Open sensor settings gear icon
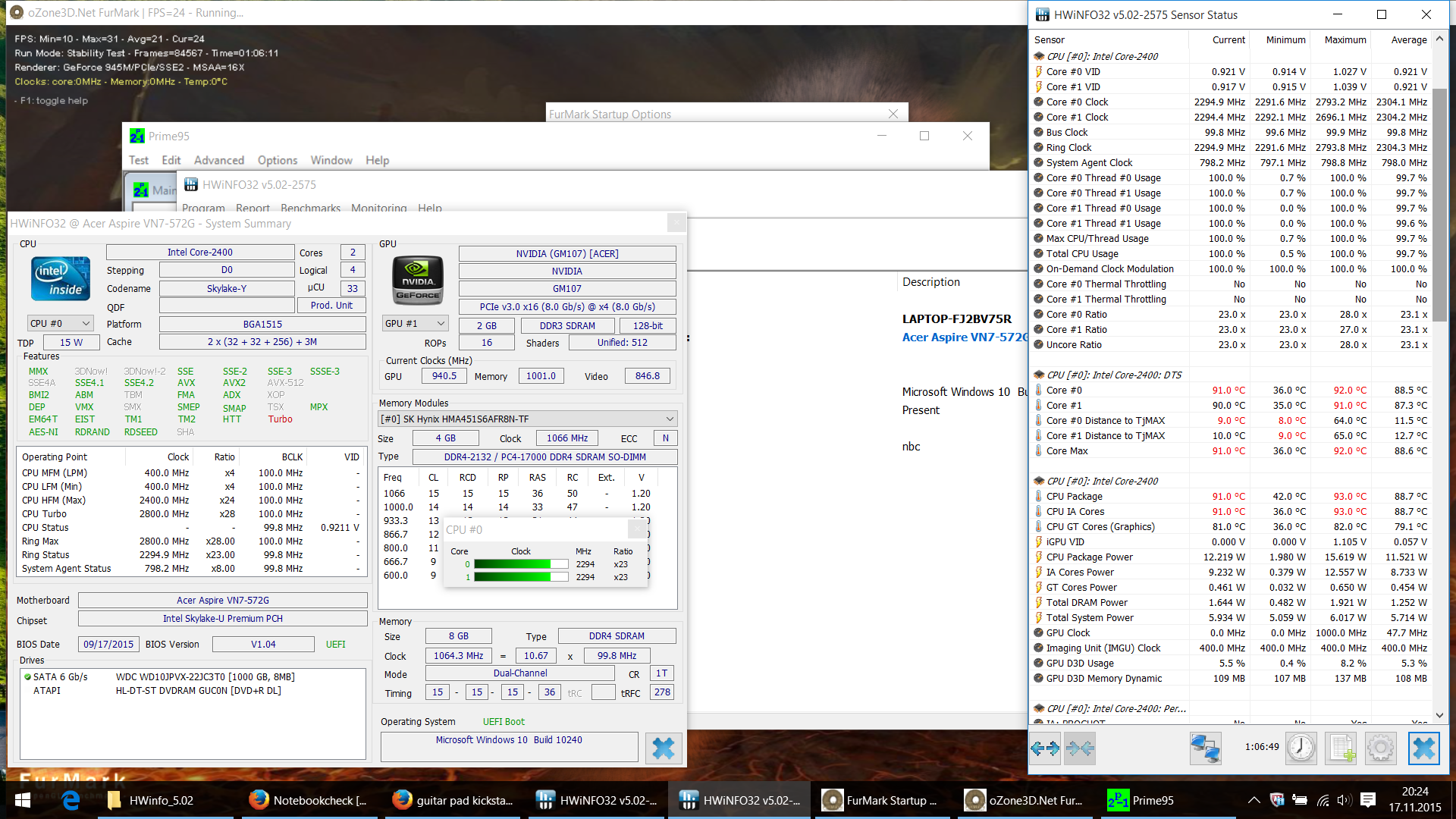Viewport: 1456px width, 819px height. click(x=1380, y=748)
